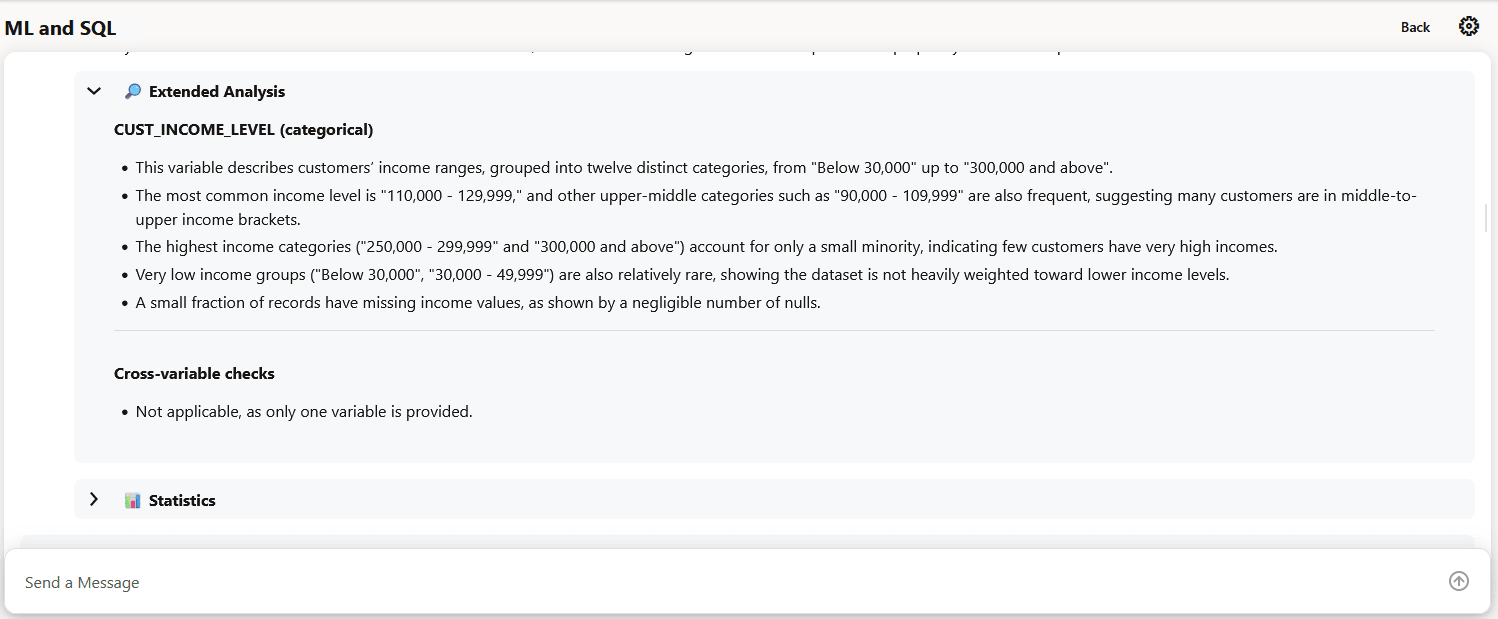Screen dimensions: 1498x619
Task: Click the bar chart icon beside Statistics
Action: tap(133, 500)
